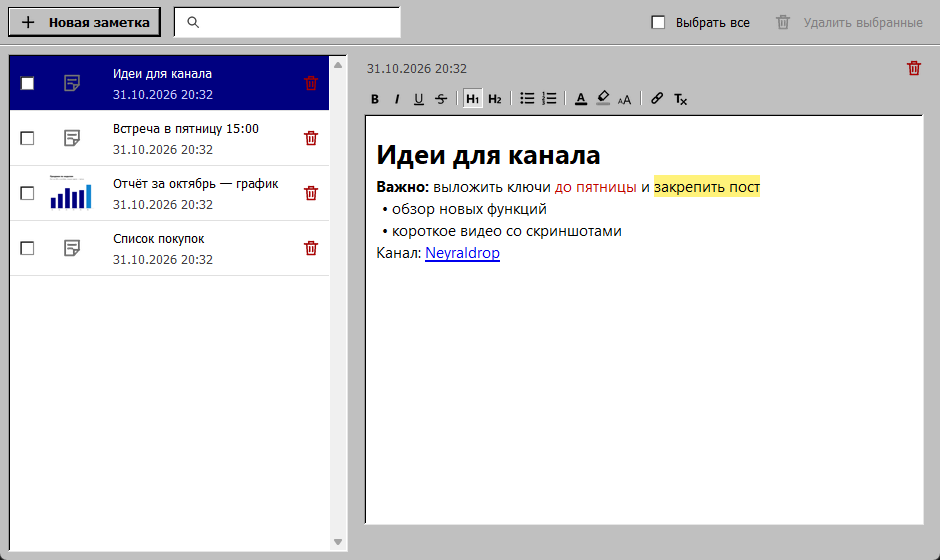Apply Heading 1 style (H1)
The width and height of the screenshot is (940, 560).
[472, 99]
